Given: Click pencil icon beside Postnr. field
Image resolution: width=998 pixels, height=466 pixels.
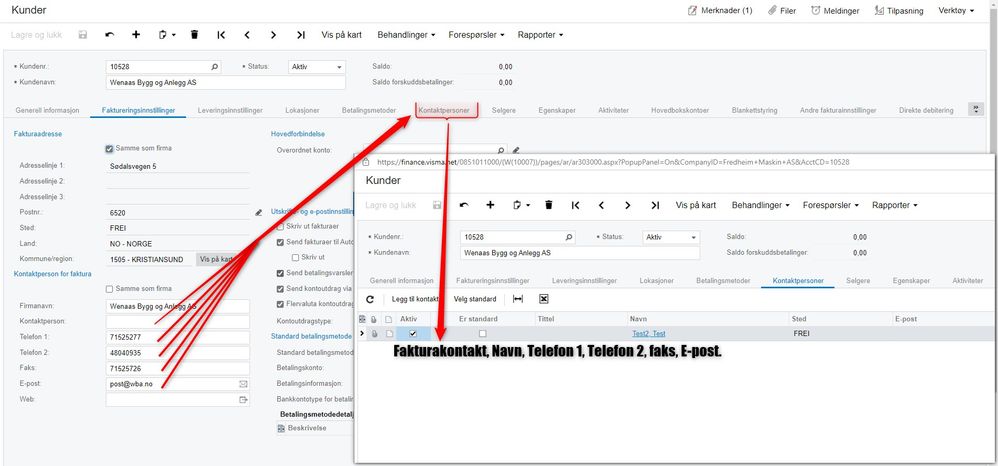Looking at the screenshot, I should coord(258,213).
